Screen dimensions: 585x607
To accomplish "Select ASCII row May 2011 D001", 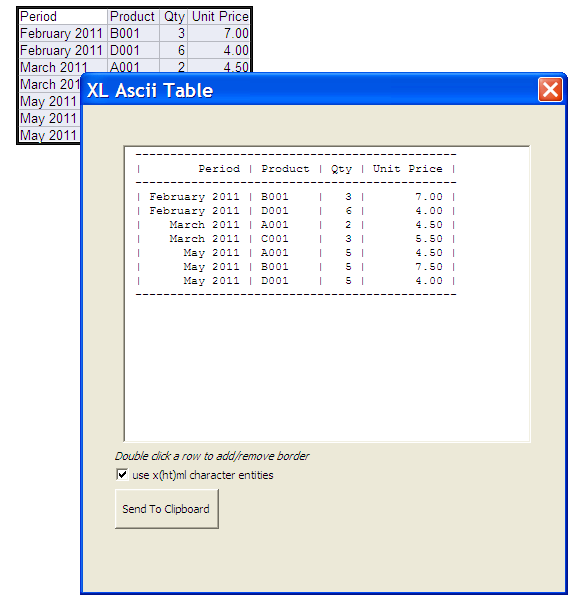I will pyautogui.click(x=296, y=280).
